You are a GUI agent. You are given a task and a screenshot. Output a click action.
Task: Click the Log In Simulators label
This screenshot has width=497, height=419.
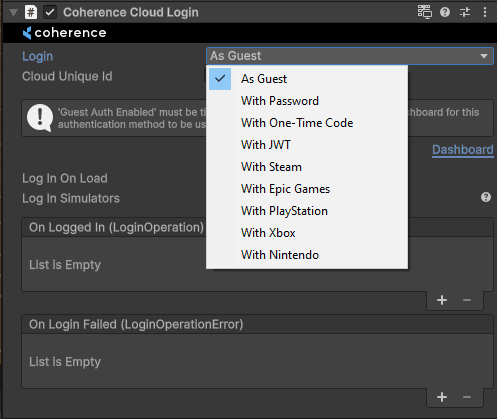(x=71, y=198)
